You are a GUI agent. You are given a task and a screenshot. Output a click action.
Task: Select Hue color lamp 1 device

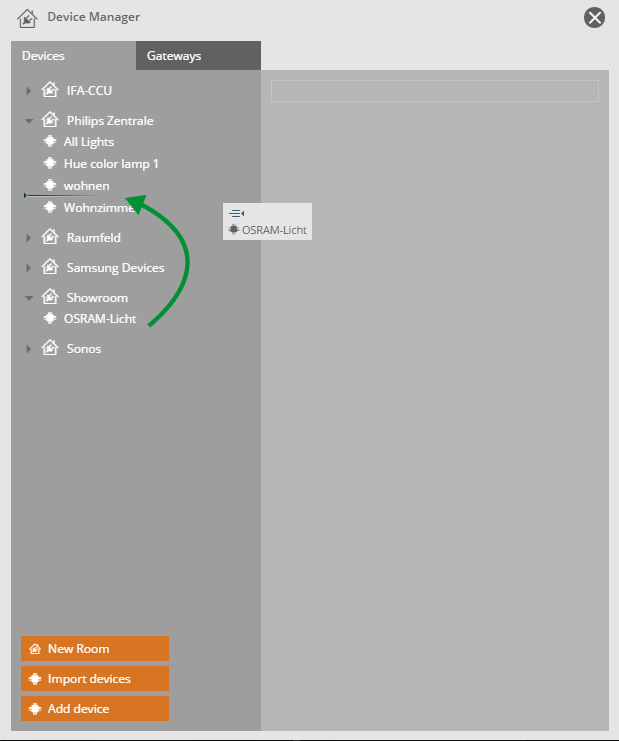[x=110, y=164]
